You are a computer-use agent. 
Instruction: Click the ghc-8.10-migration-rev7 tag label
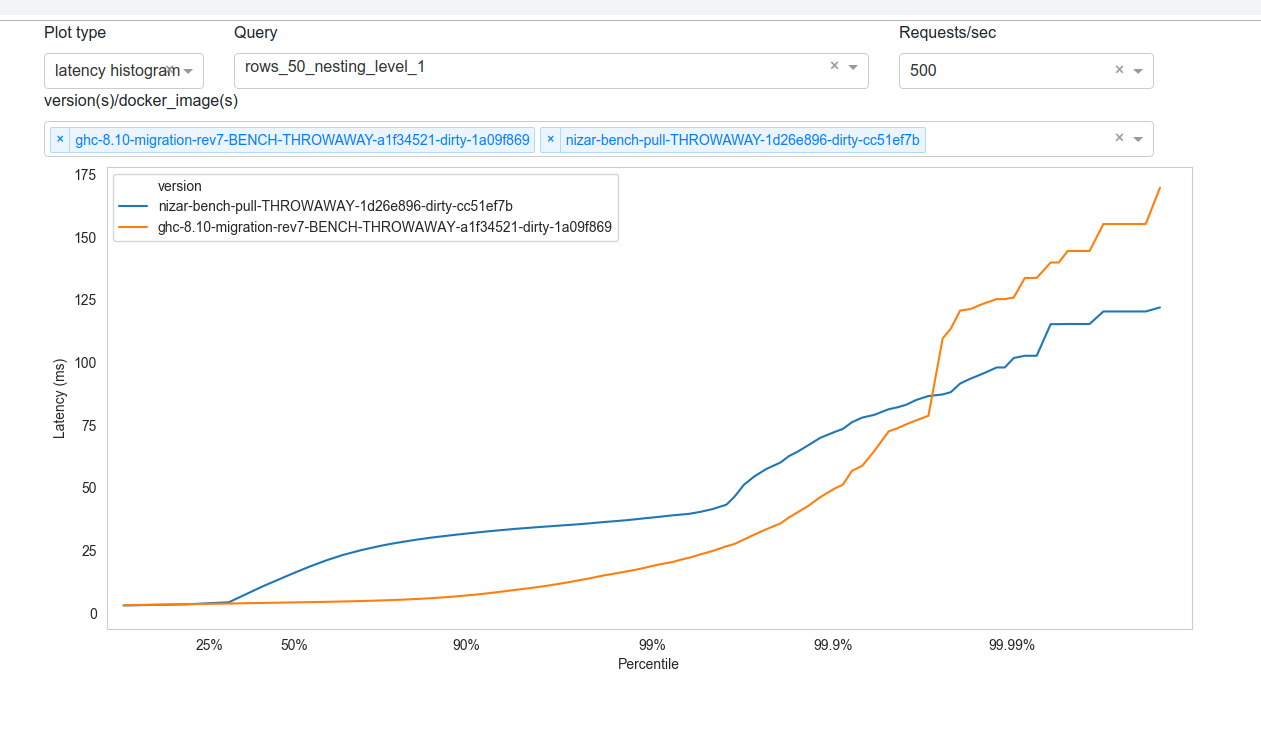302,140
